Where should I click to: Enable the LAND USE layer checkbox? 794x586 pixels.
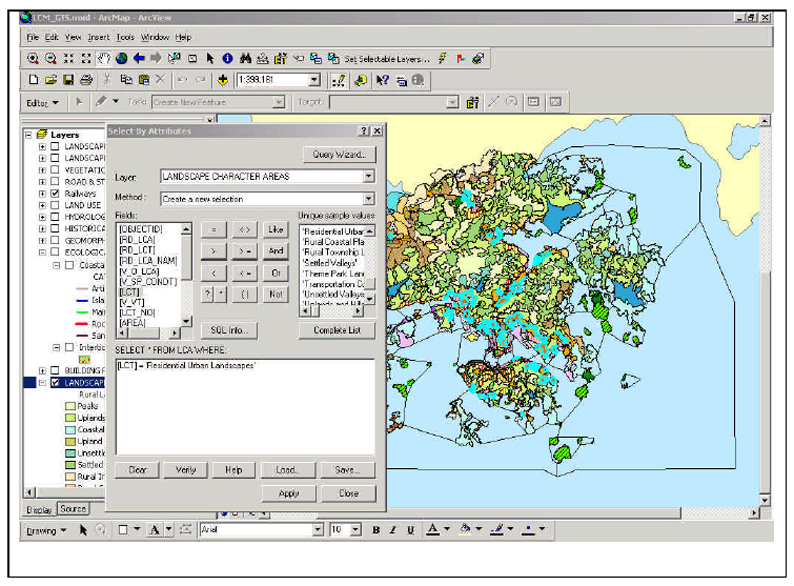click(x=55, y=205)
